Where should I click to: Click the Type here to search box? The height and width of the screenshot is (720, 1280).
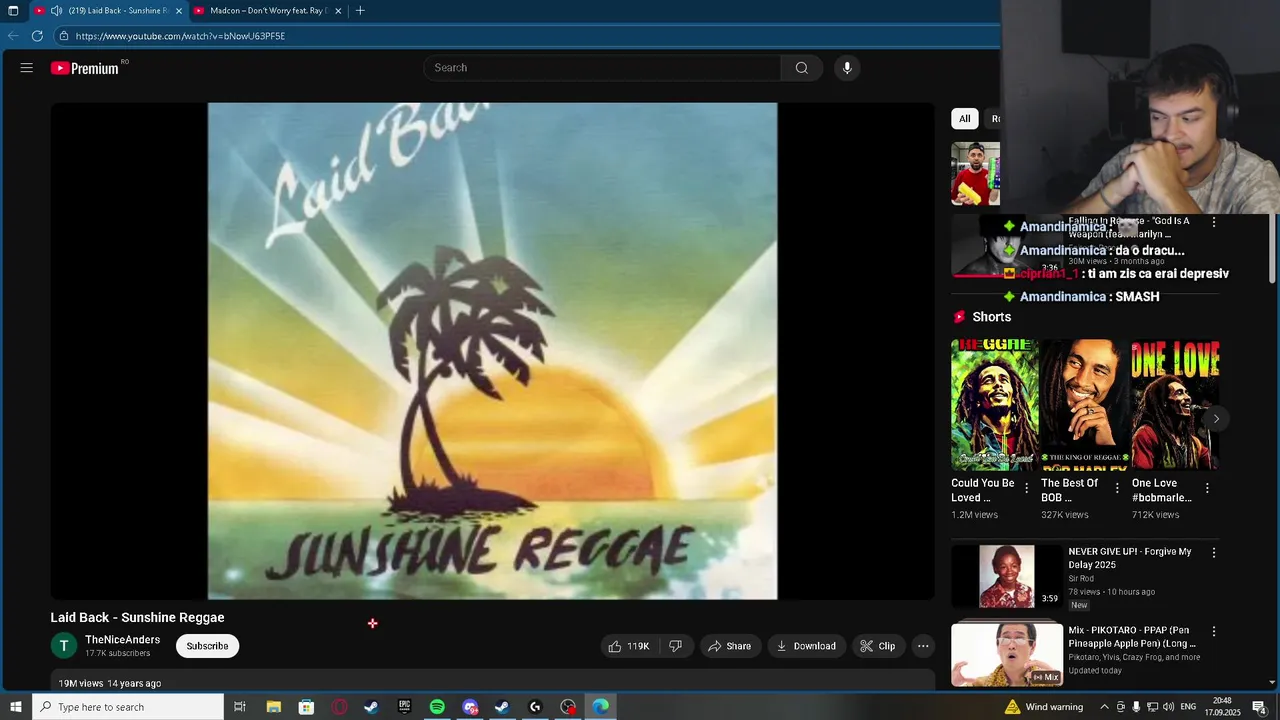127,707
